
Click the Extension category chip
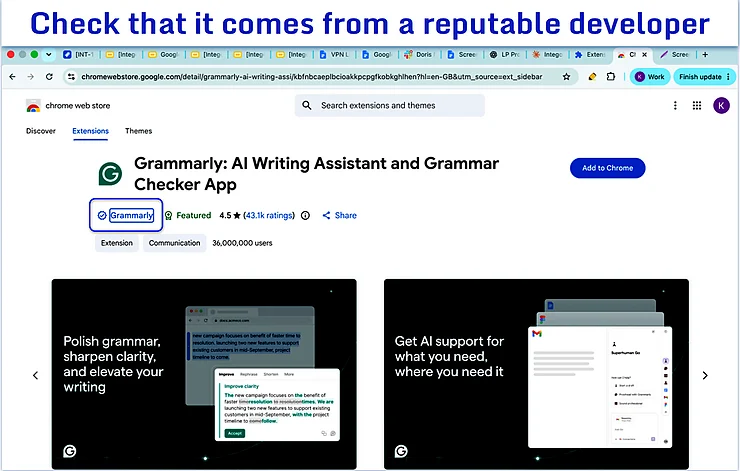point(117,243)
